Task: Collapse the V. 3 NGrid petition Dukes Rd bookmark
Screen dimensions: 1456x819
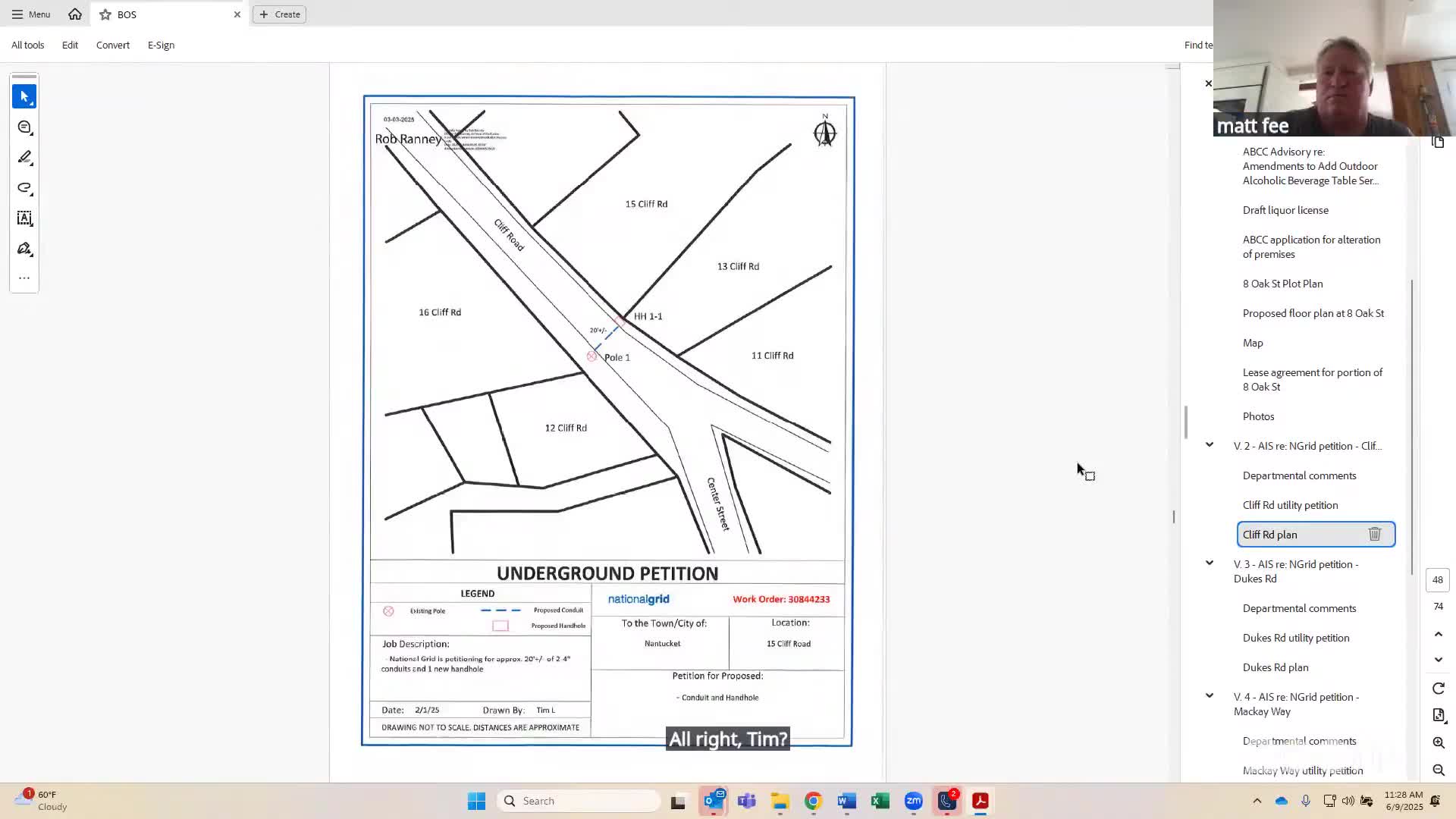Action: [x=1210, y=563]
